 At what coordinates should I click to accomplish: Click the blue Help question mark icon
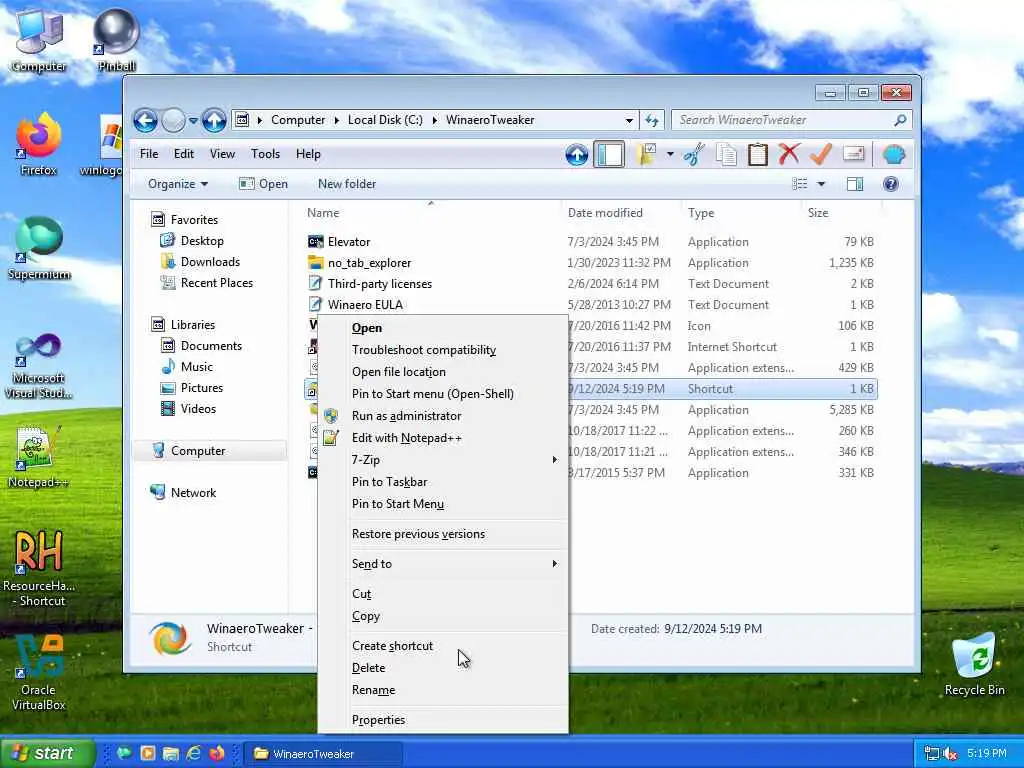[x=890, y=184]
